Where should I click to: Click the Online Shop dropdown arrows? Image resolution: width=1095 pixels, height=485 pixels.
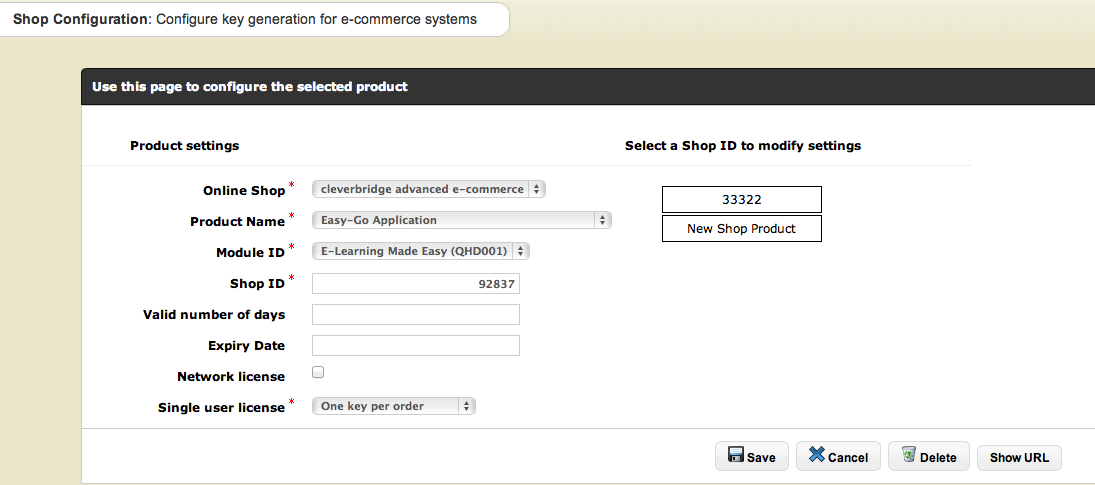coord(537,189)
